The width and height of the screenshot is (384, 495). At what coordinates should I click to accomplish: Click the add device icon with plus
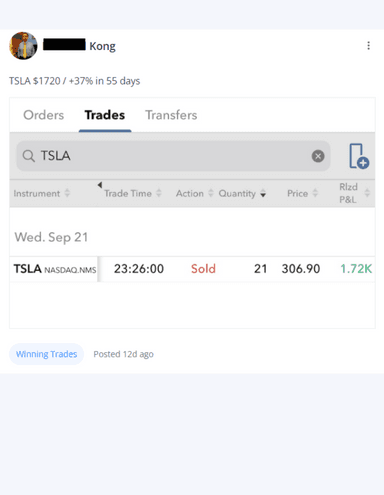pyautogui.click(x=359, y=156)
